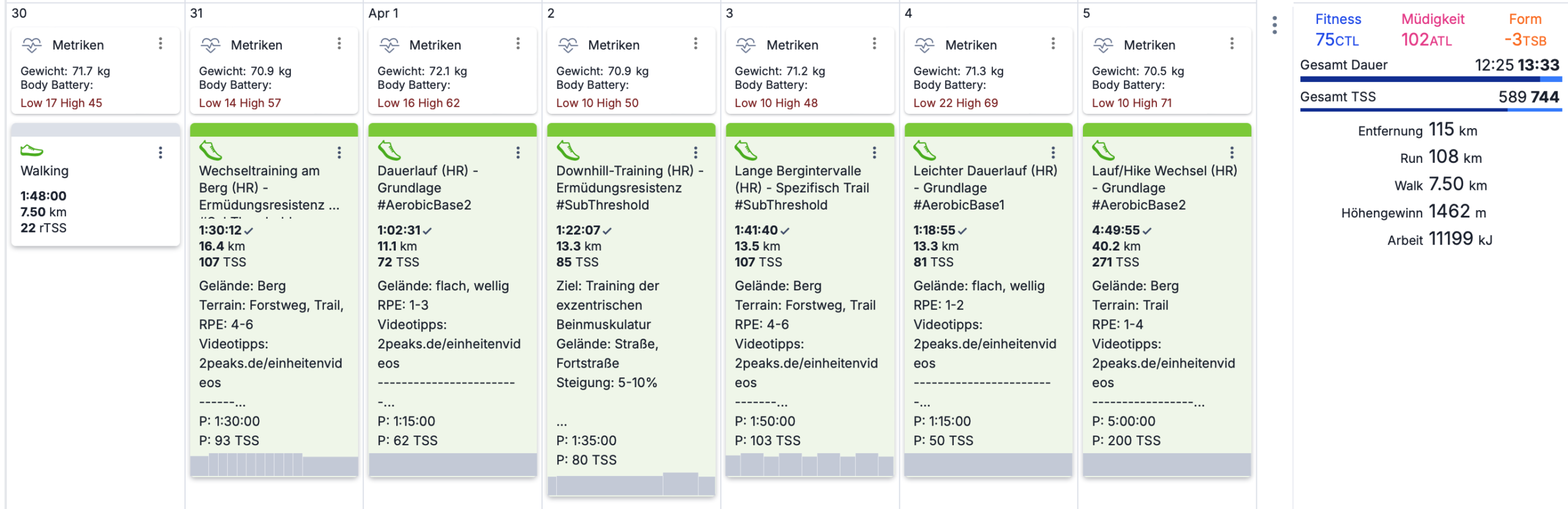Open the weekly summary three-dot menu
The width and height of the screenshot is (1568, 509).
pos(1275,25)
